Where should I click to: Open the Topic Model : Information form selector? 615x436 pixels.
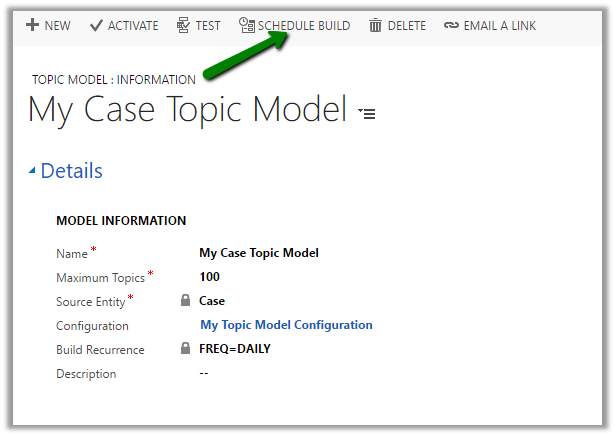point(114,79)
